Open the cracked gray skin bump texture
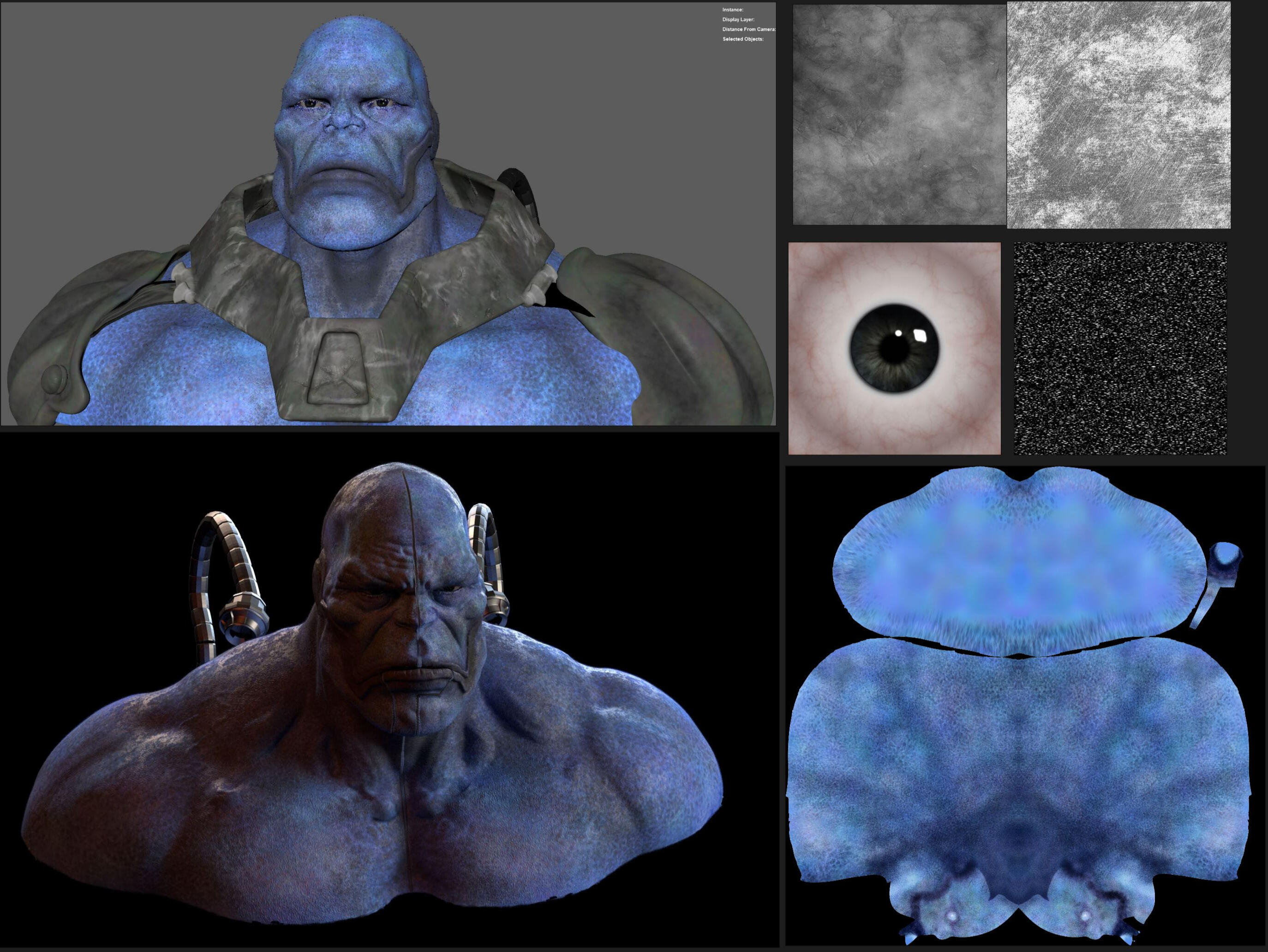 899,115
